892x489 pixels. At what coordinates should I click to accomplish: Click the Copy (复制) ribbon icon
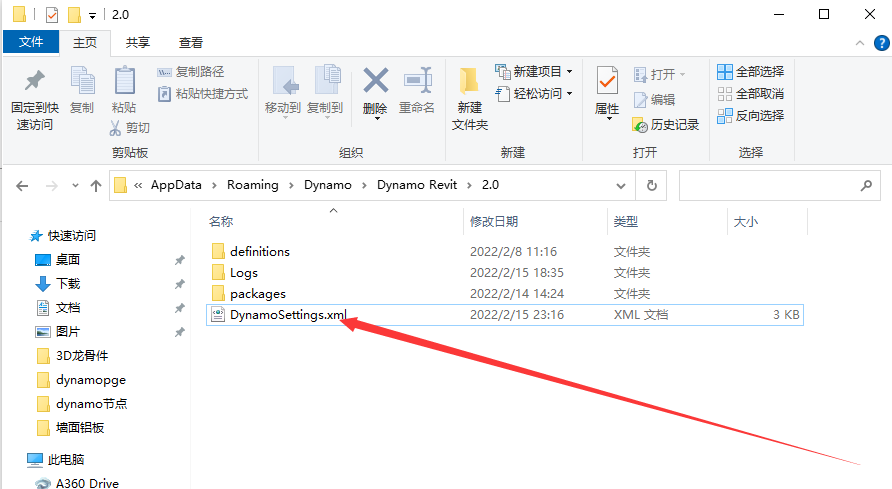click(82, 80)
